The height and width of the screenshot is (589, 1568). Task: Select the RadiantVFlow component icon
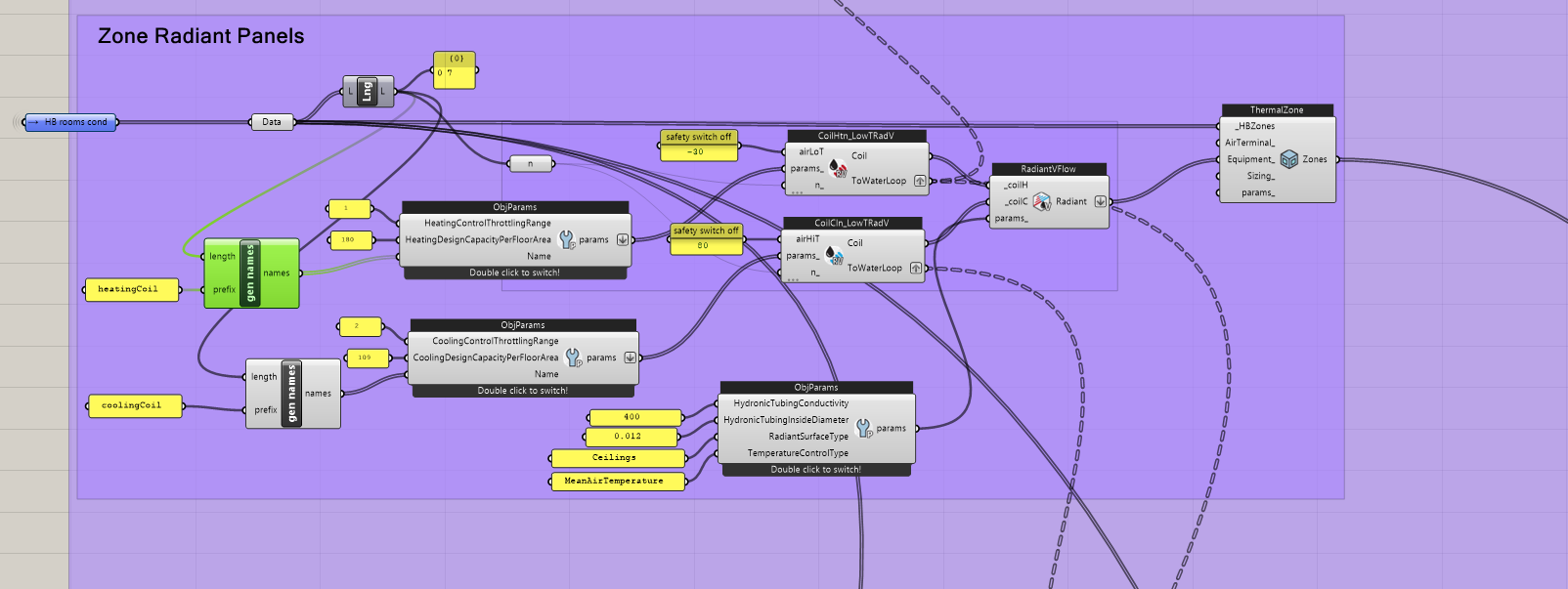click(x=1041, y=201)
